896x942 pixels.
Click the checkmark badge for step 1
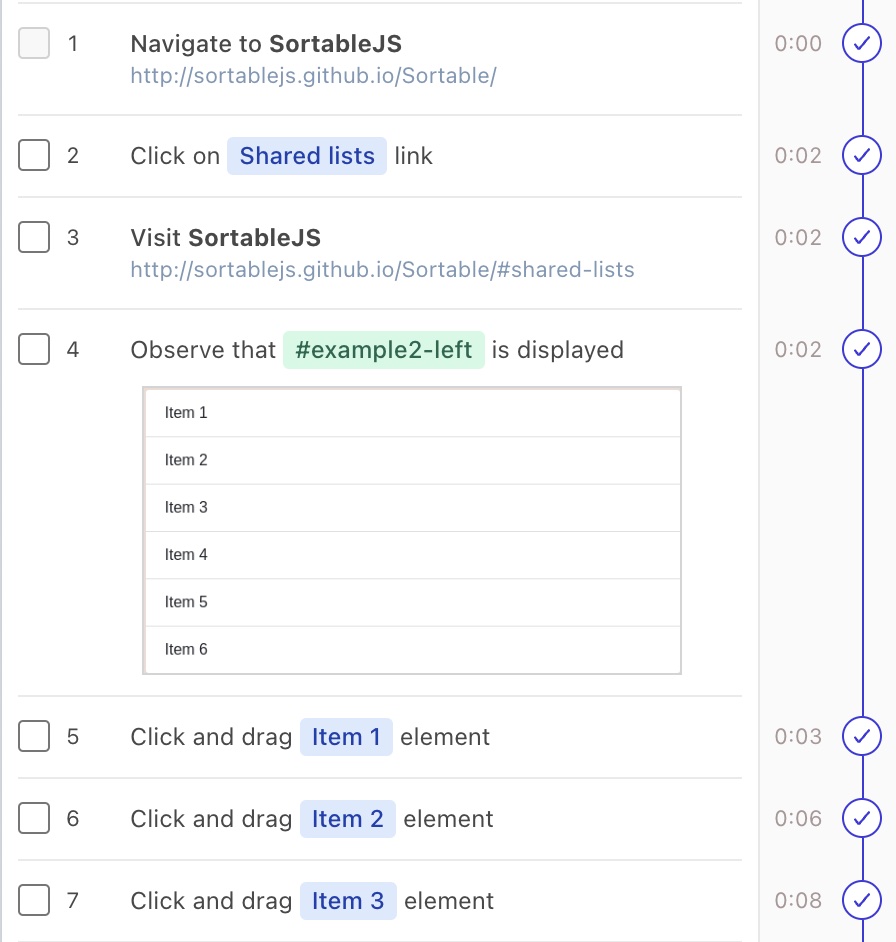tap(862, 44)
